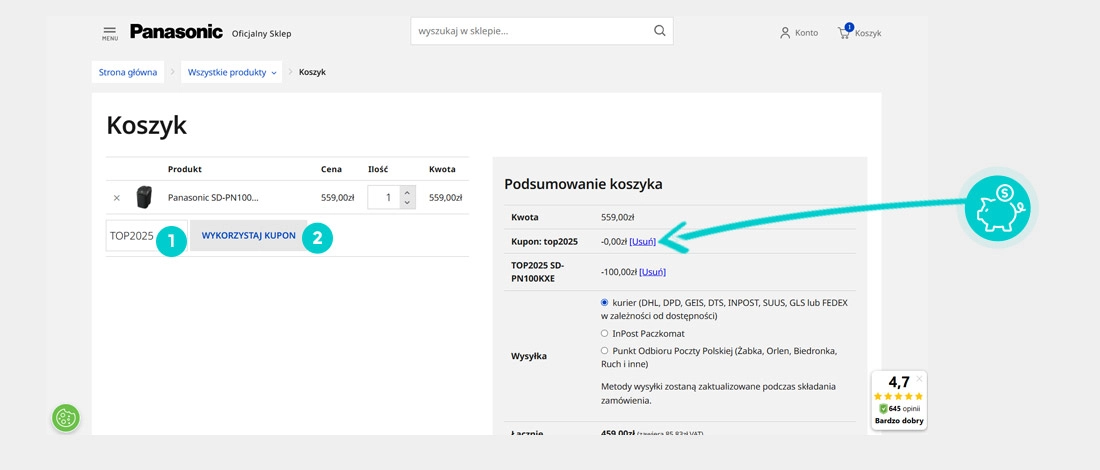This screenshot has width=1100, height=470.
Task: Open the cookie settings icon
Action: (x=66, y=418)
